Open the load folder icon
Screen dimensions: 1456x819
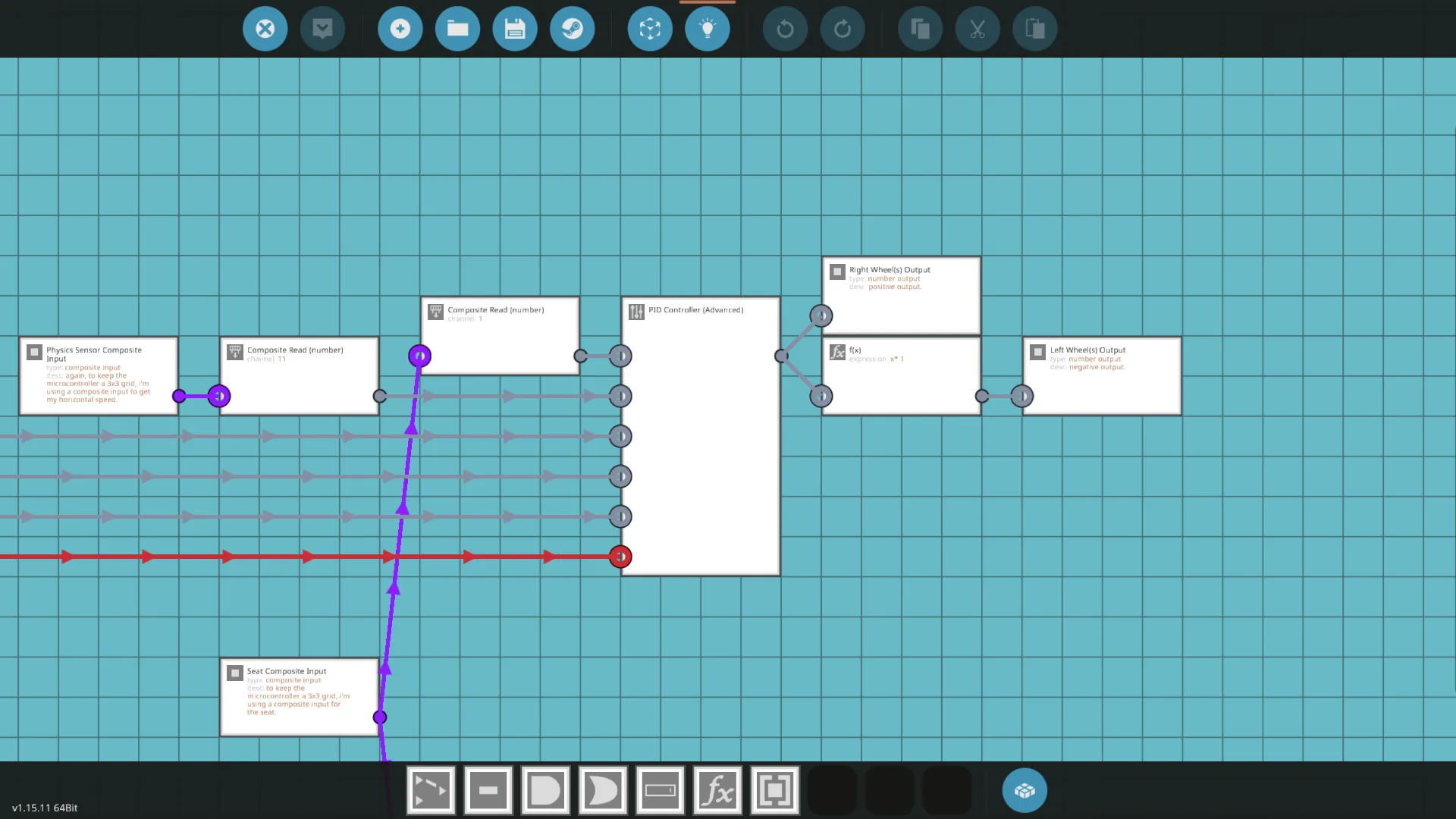coord(457,29)
